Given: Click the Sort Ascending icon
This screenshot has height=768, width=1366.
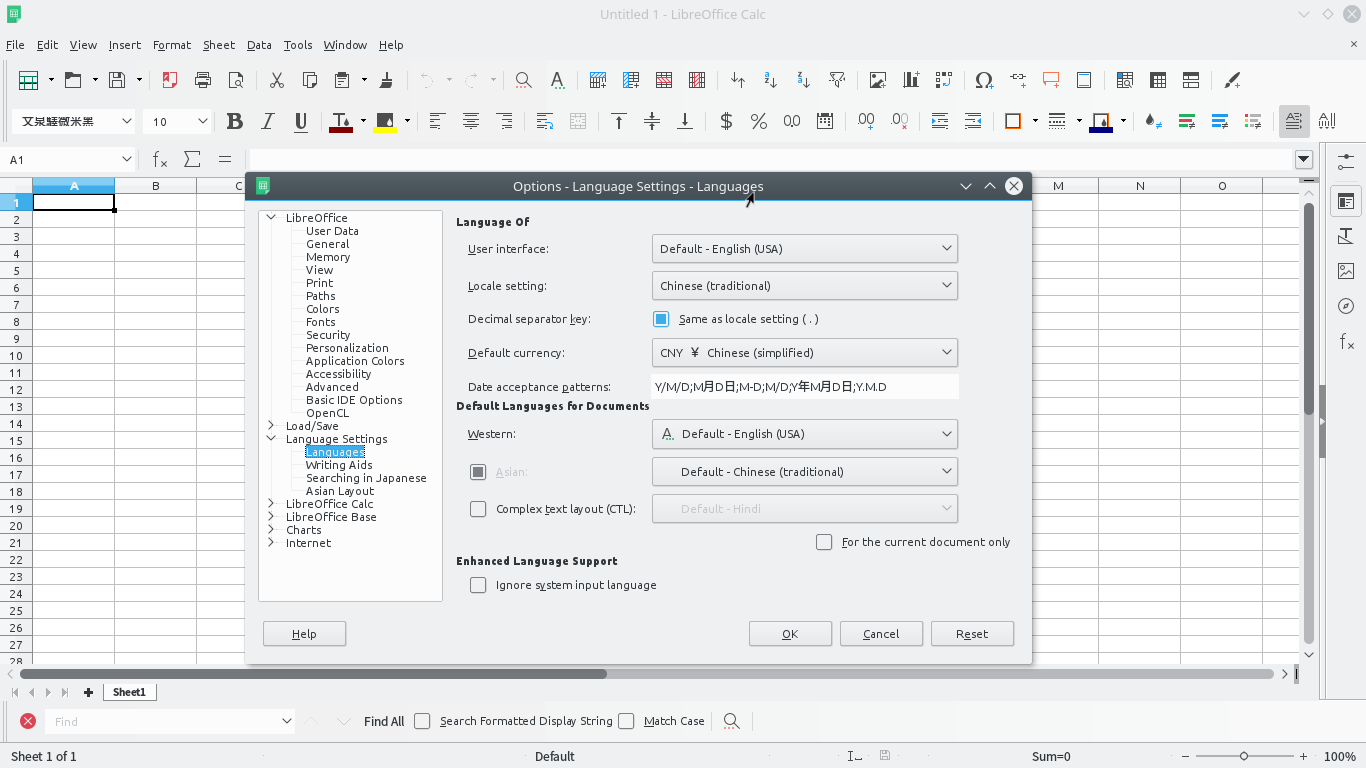Looking at the screenshot, I should (x=770, y=80).
